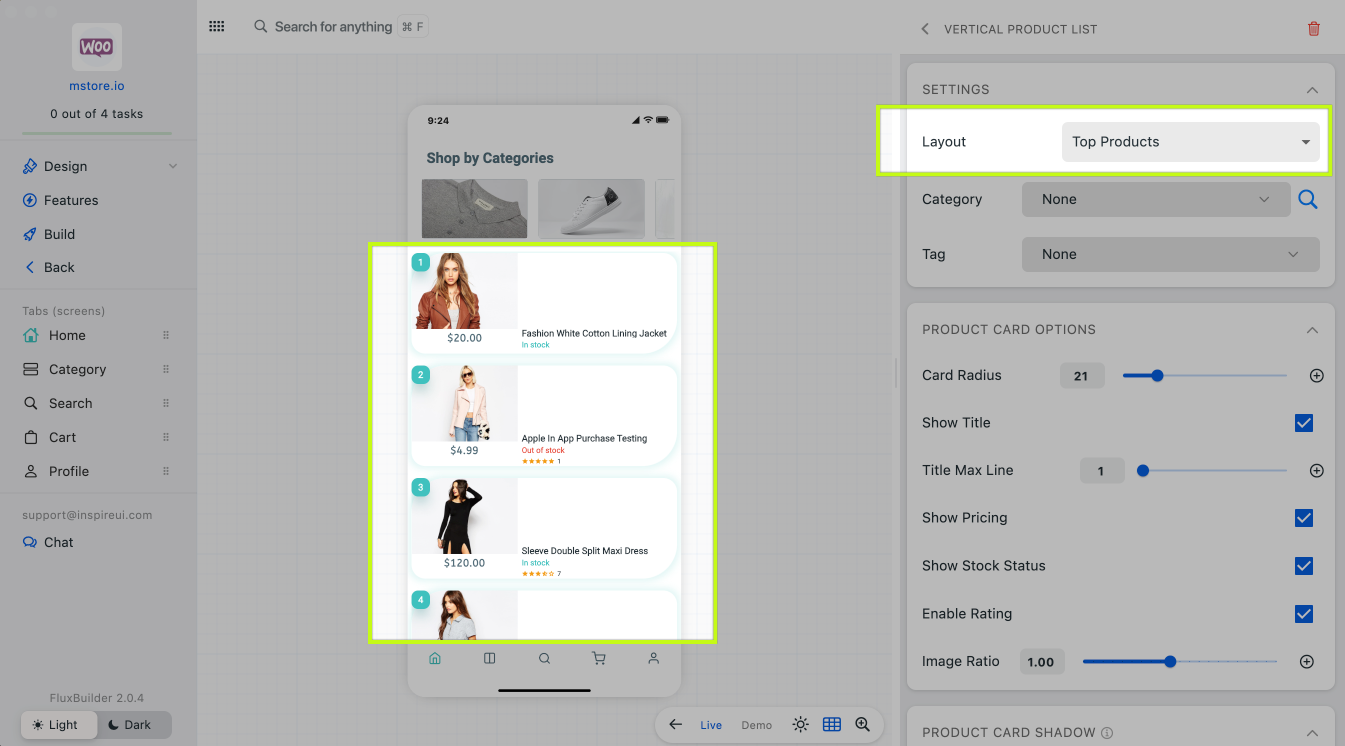1345x746 pixels.
Task: Click the red trash delete icon
Action: click(x=1313, y=29)
